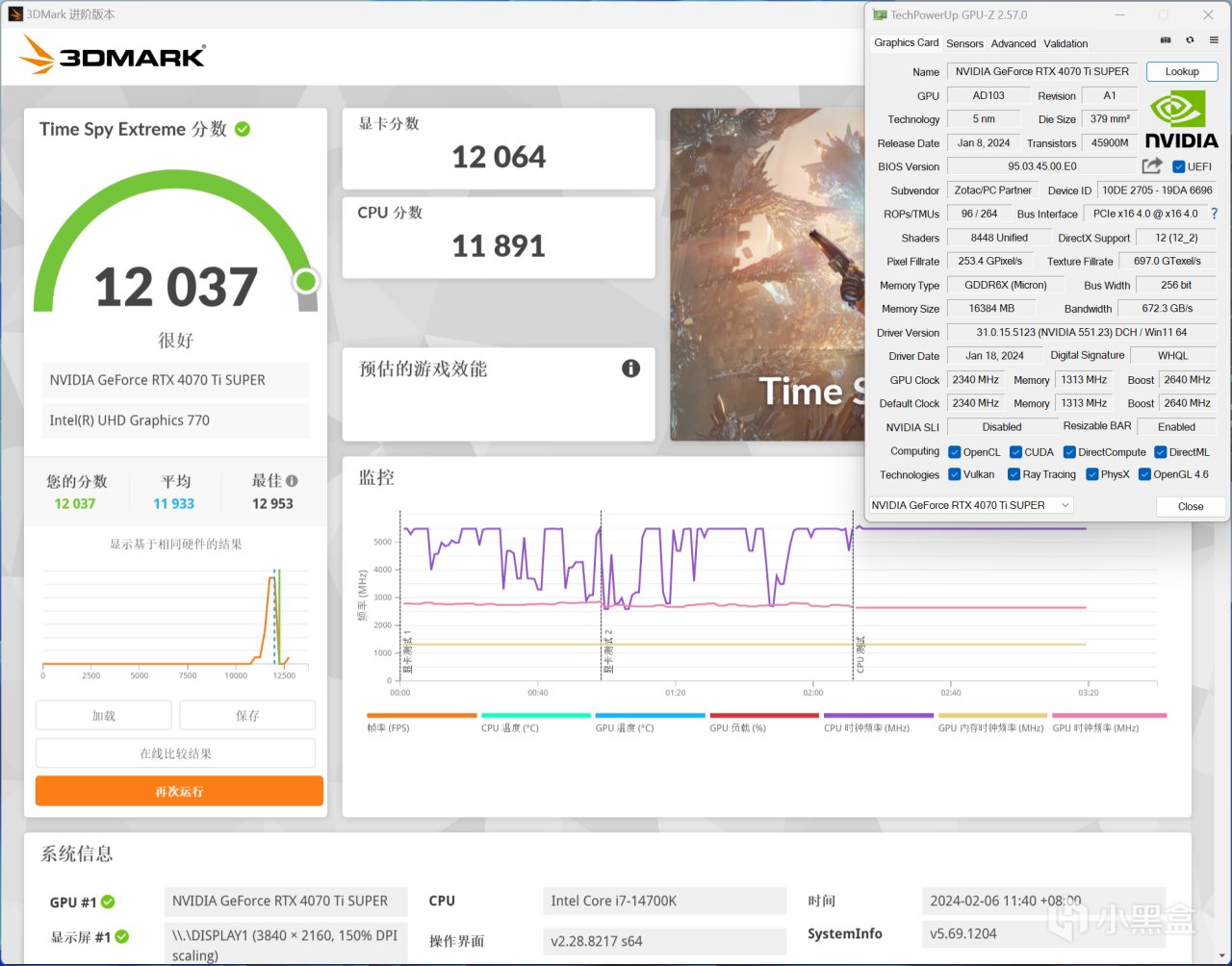Screen dimensions: 1232x966
Task: Click the 3DMark title bar app icon
Action: click(x=14, y=14)
